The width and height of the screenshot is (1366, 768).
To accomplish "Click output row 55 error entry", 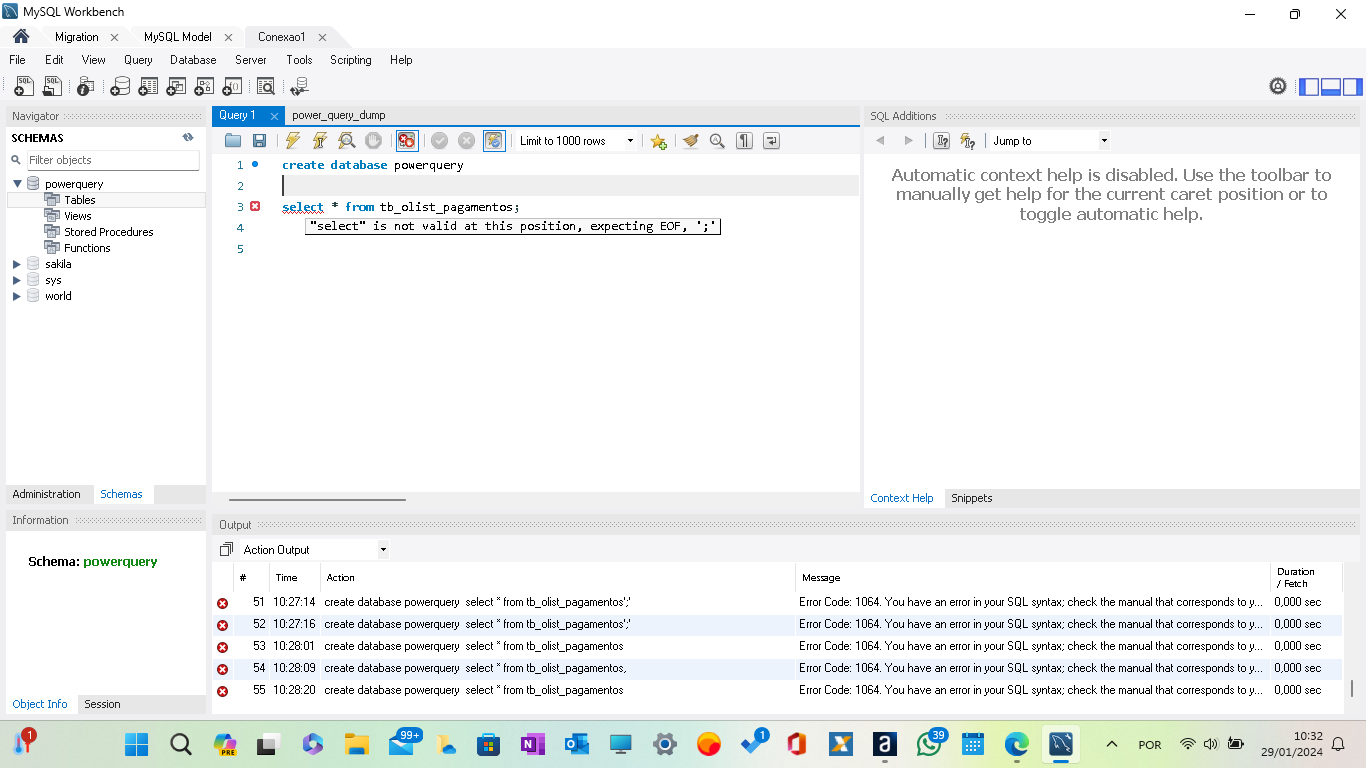I will (x=777, y=690).
